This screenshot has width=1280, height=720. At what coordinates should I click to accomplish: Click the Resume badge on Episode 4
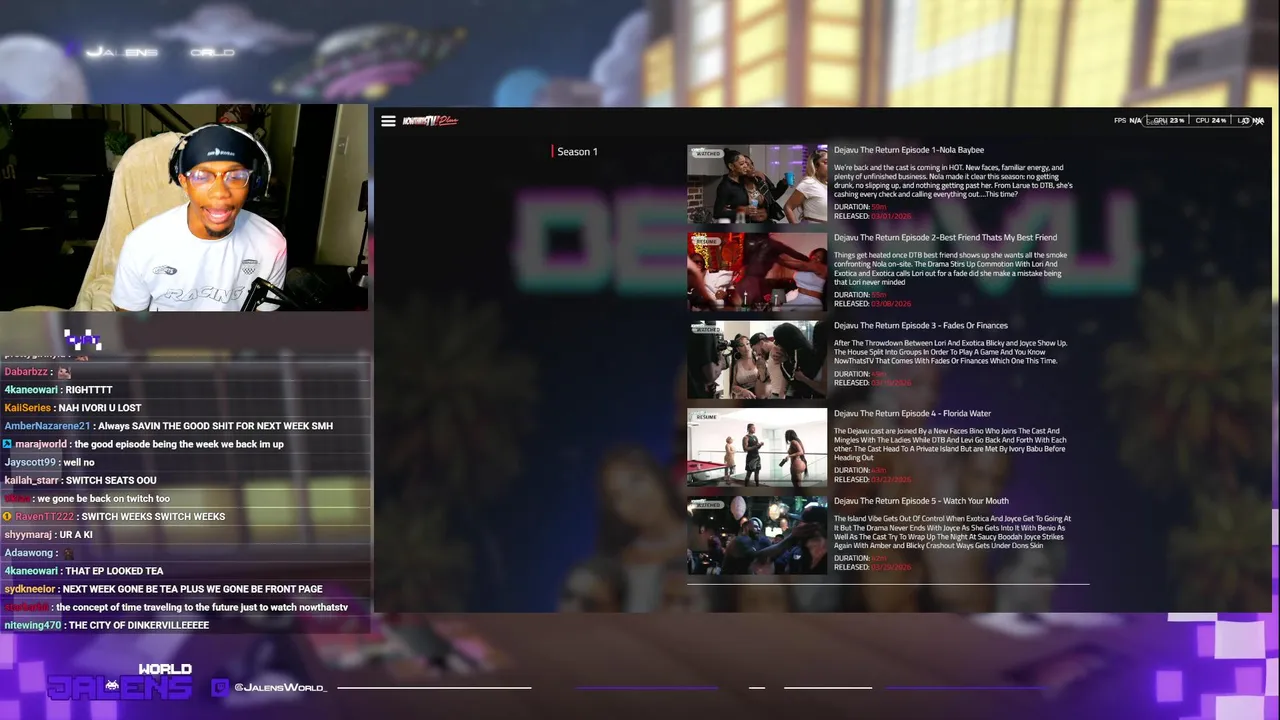(706, 417)
